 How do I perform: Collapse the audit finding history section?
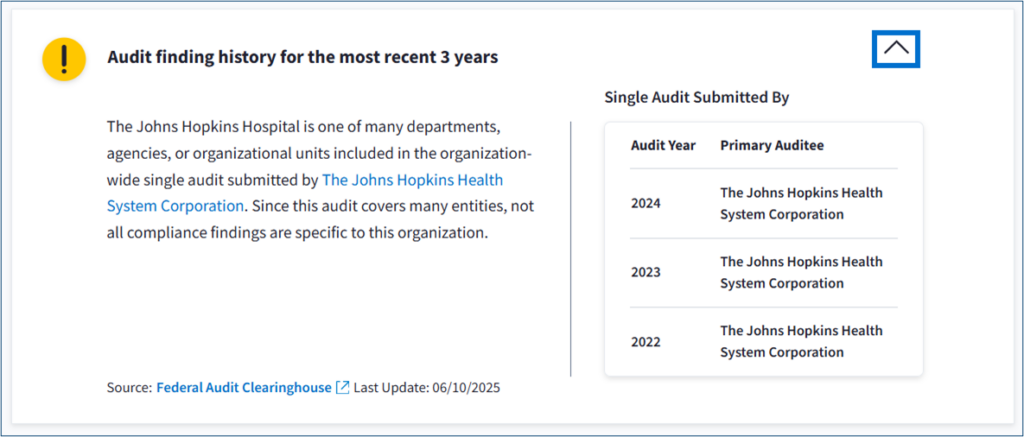[896, 49]
